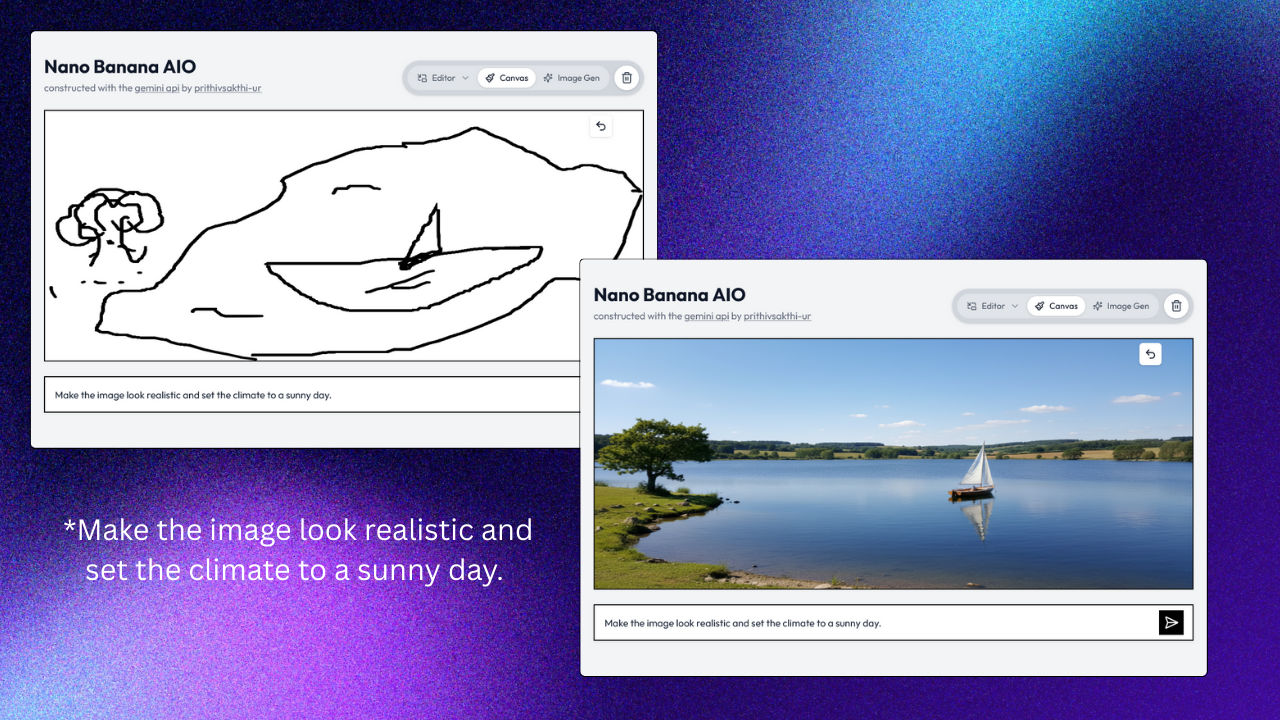Expand the Editor dropdown in the photo window
The height and width of the screenshot is (720, 1280).
(x=993, y=306)
